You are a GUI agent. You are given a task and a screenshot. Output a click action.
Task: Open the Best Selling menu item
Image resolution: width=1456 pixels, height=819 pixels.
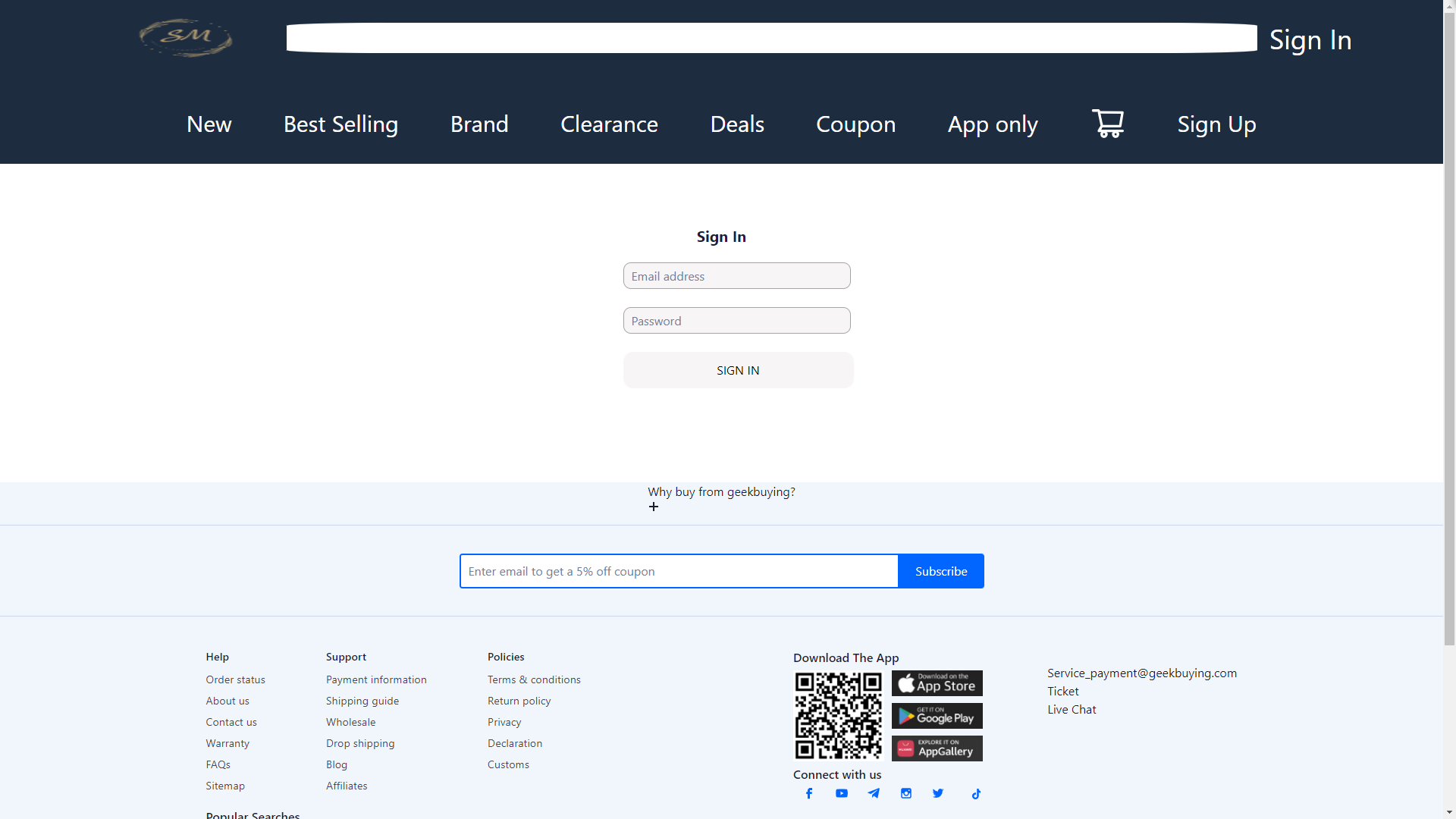click(x=340, y=124)
